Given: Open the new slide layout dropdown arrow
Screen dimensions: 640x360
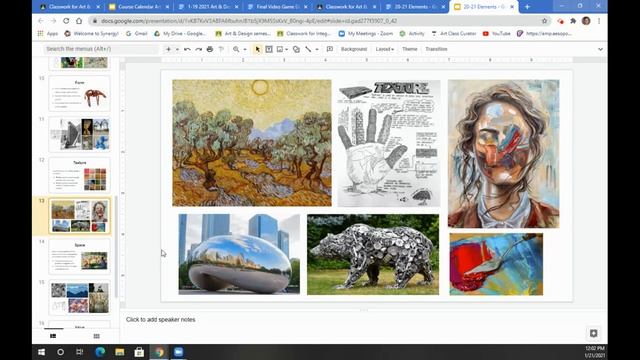Looking at the screenshot, I should point(177,49).
